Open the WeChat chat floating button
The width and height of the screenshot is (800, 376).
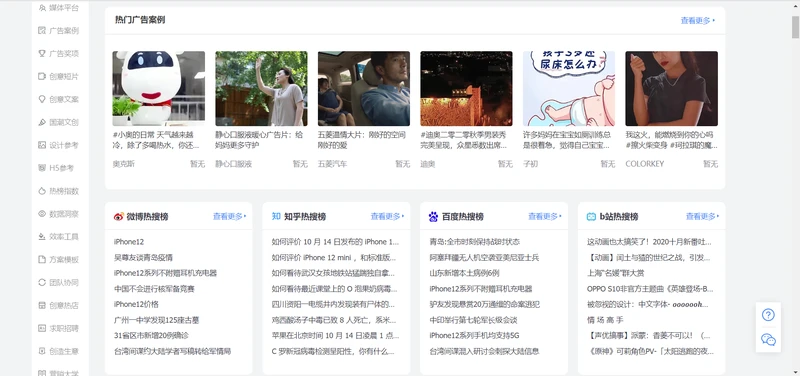[768, 340]
